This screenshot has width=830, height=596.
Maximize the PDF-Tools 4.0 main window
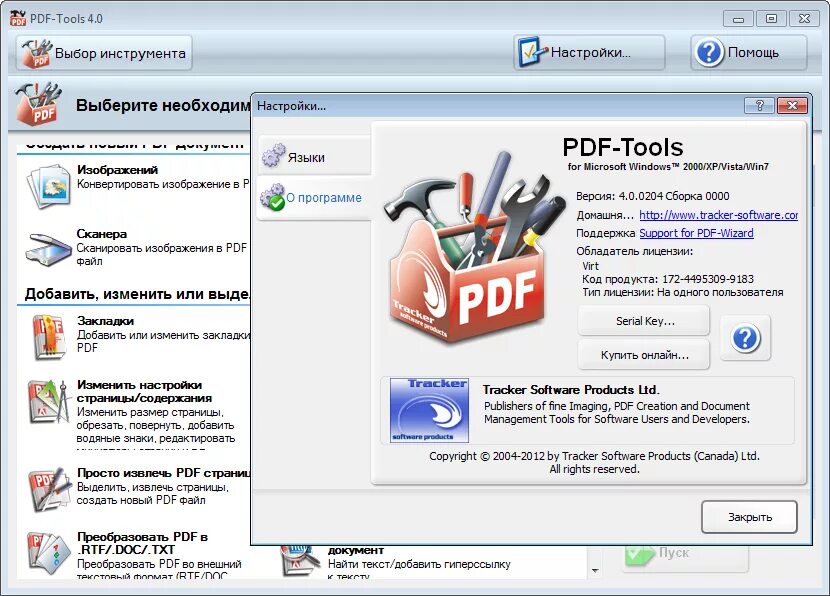coord(771,19)
